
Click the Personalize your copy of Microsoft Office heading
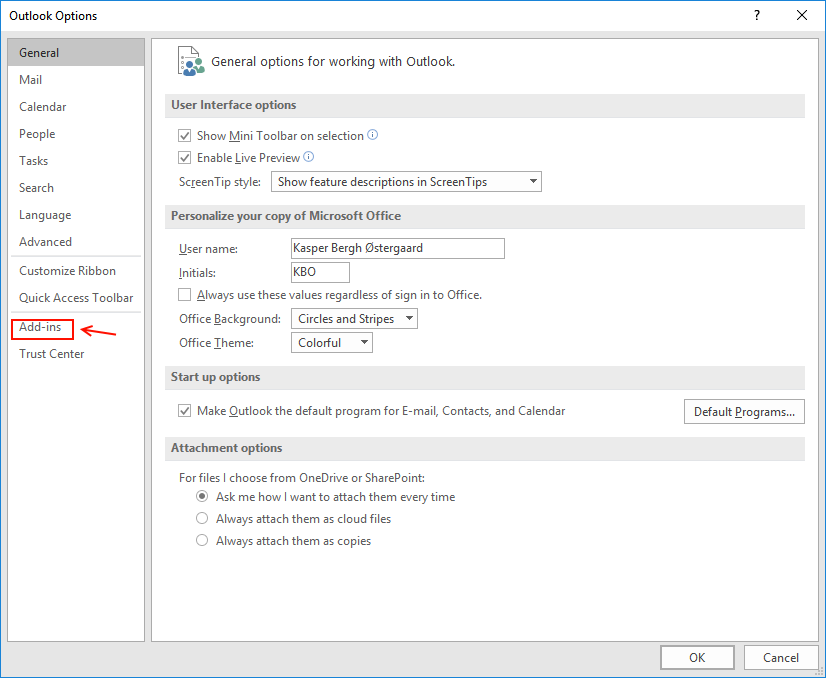point(286,216)
